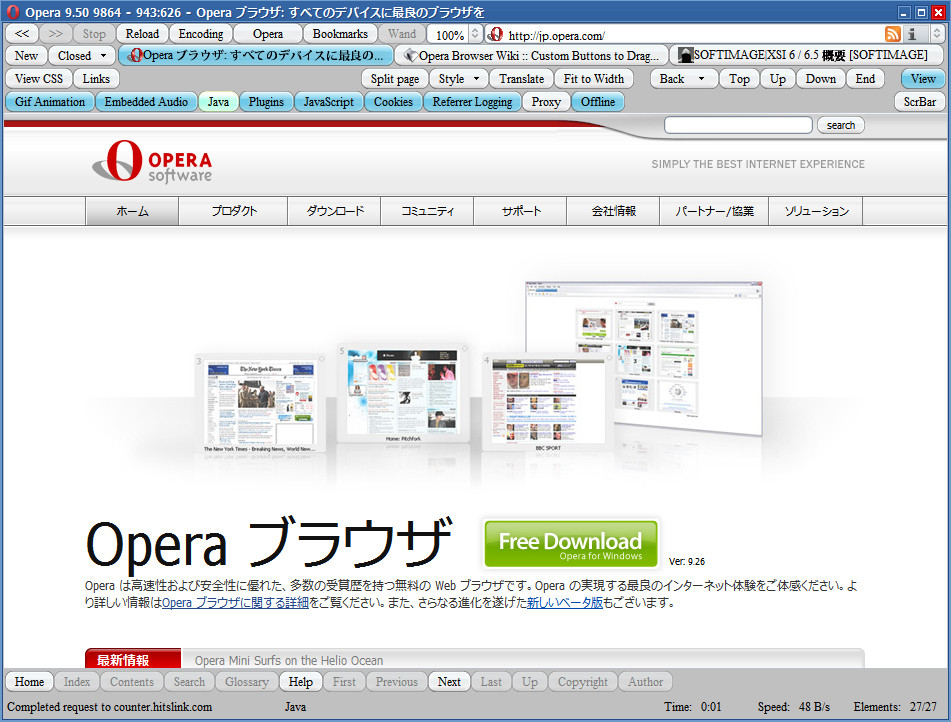951x722 pixels.
Task: Open the パートナー/協業 navigation item
Action: [714, 211]
